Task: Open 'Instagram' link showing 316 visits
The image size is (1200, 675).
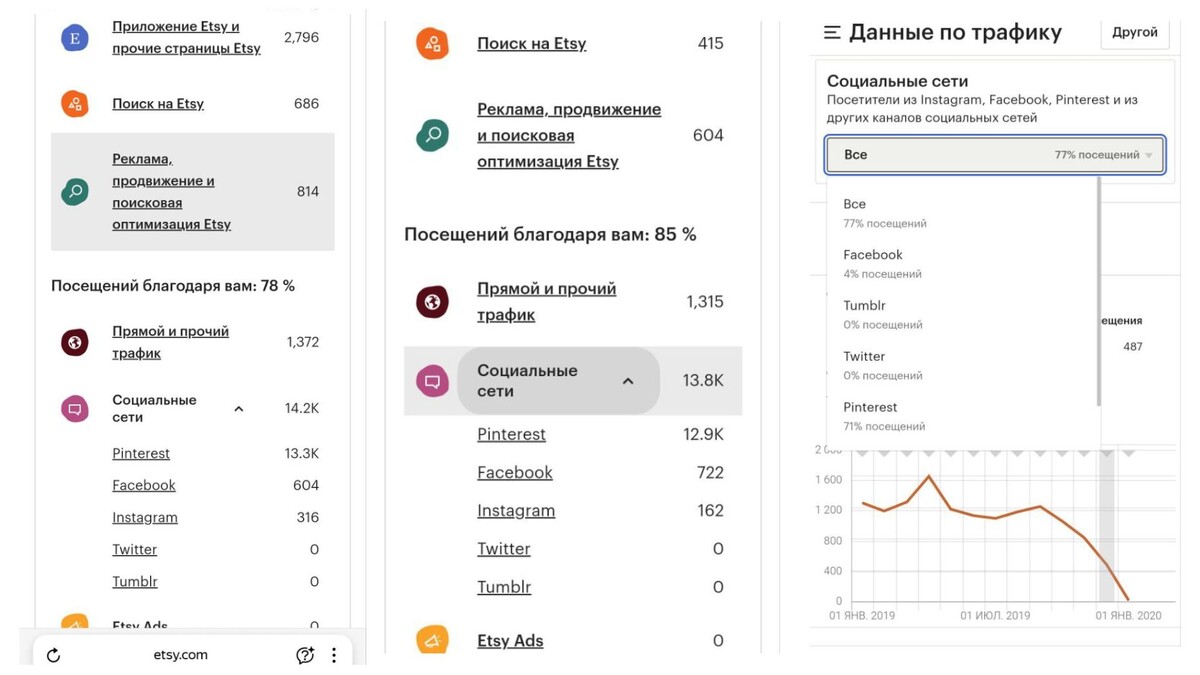Action: click(145, 517)
